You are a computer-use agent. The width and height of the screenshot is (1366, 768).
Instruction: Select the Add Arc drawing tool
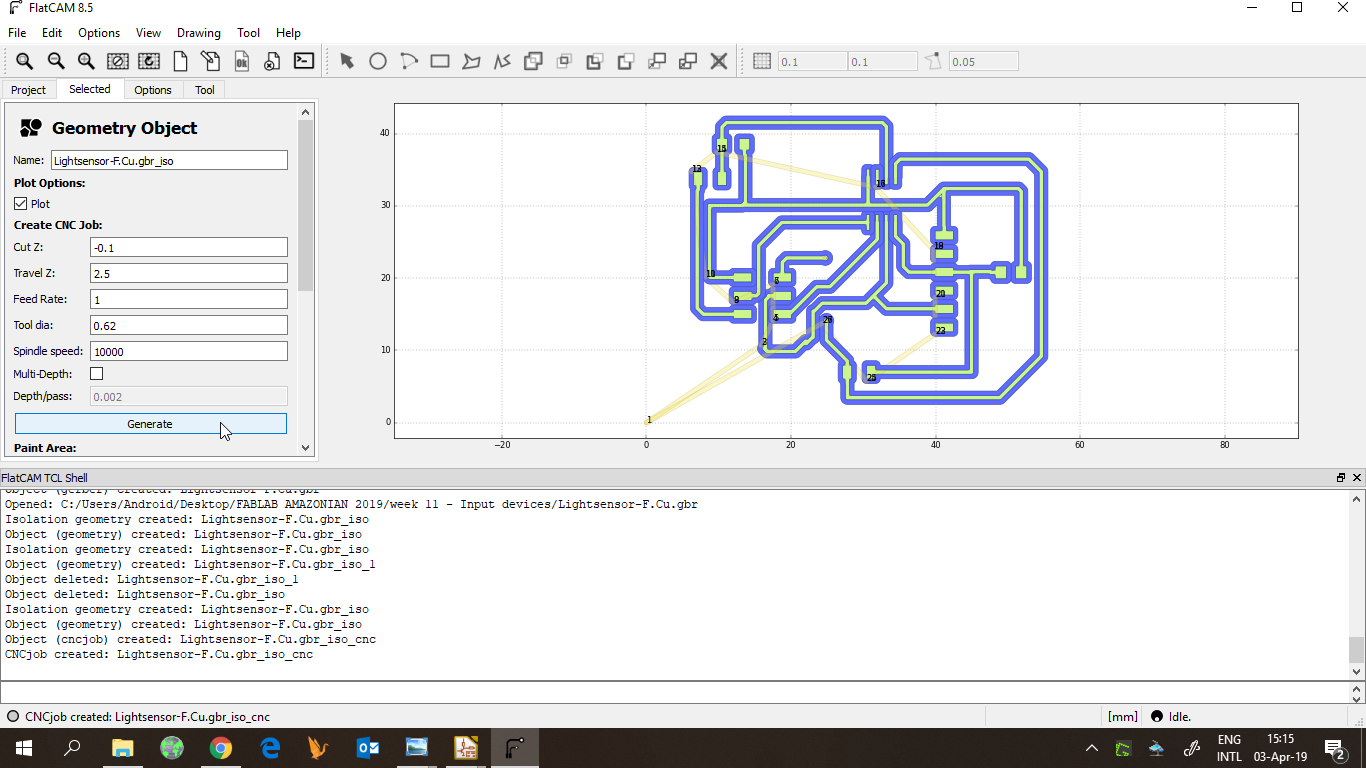(x=409, y=61)
